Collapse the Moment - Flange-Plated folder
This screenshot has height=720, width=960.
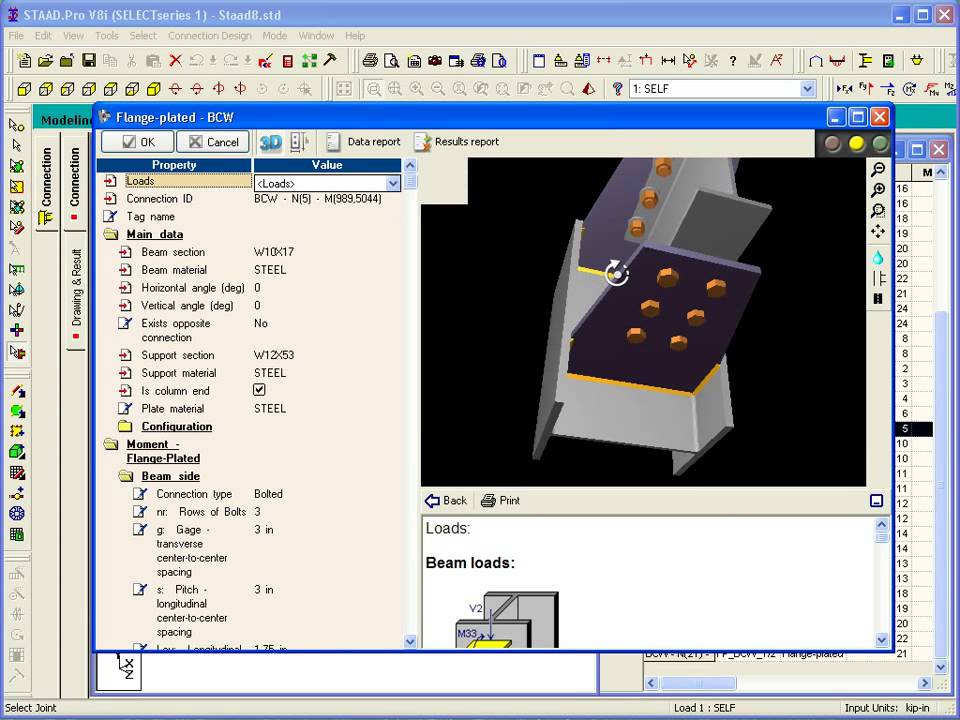pyautogui.click(x=111, y=444)
